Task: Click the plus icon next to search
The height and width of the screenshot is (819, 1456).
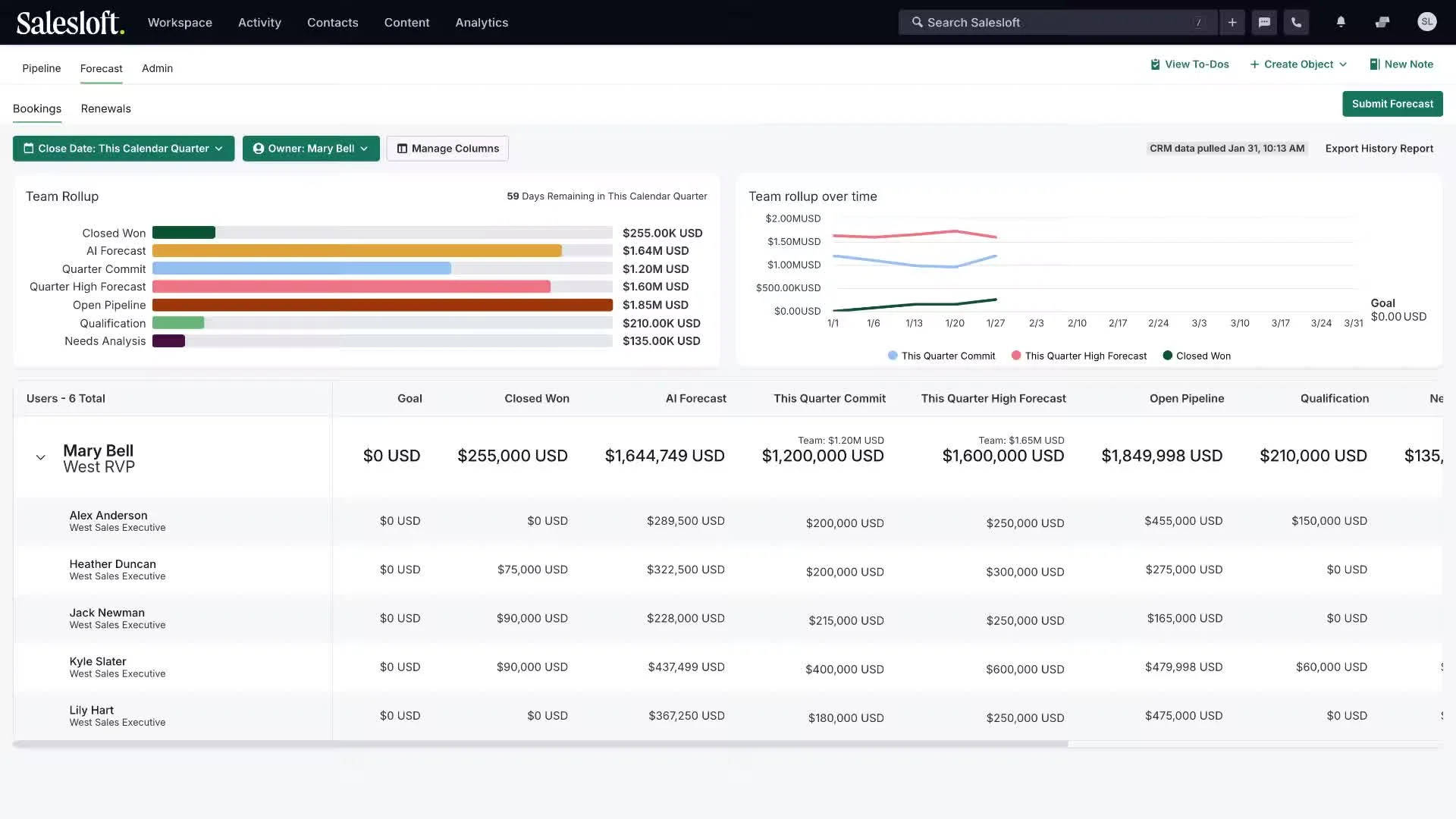Action: click(x=1232, y=23)
